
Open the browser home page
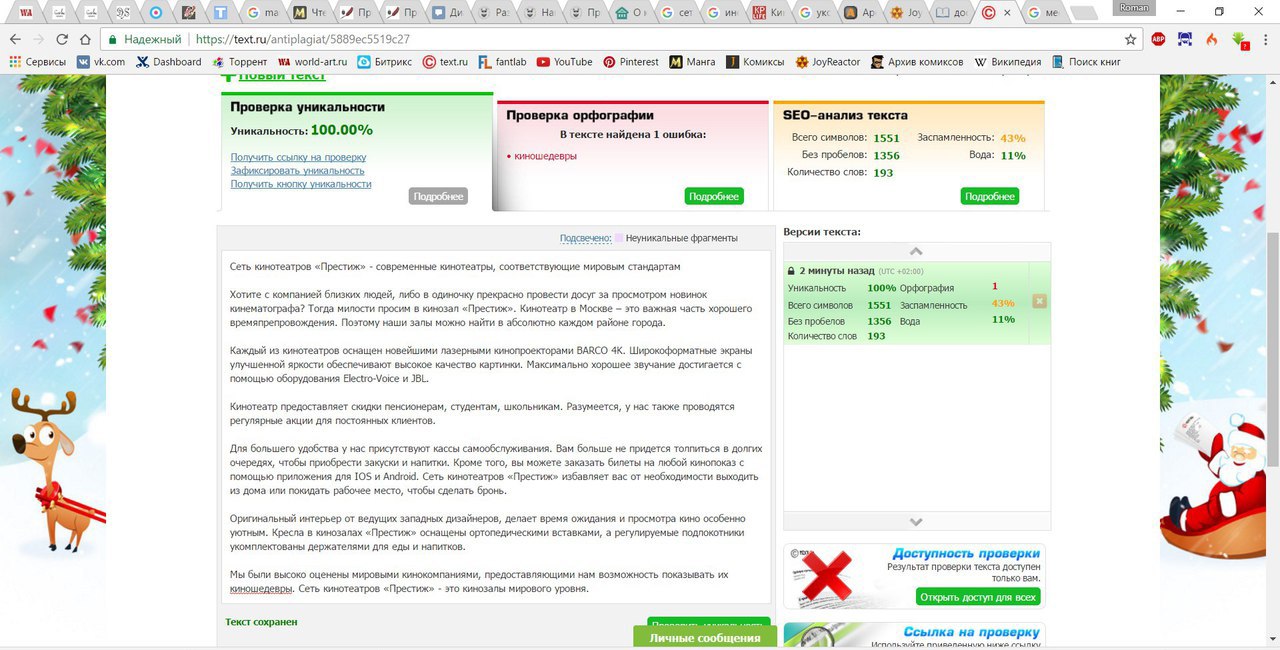click(84, 39)
